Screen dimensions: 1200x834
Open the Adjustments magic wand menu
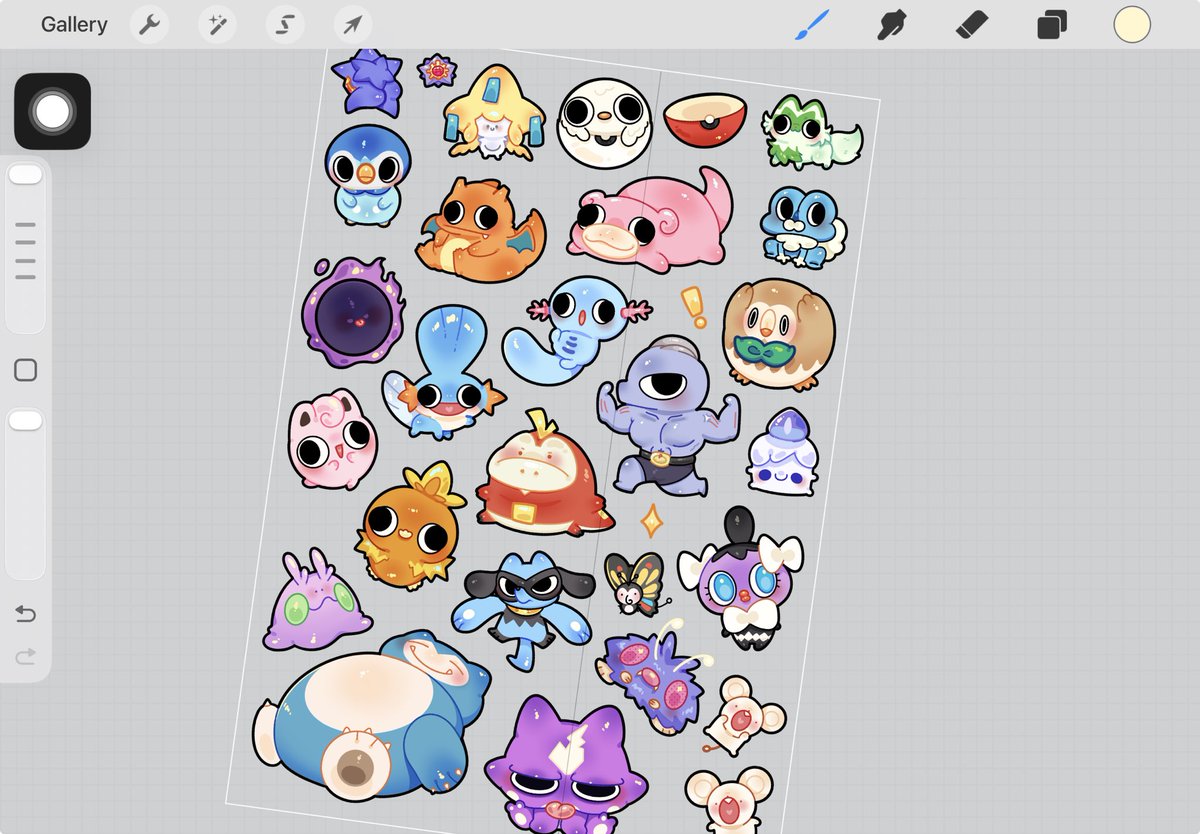[217, 24]
